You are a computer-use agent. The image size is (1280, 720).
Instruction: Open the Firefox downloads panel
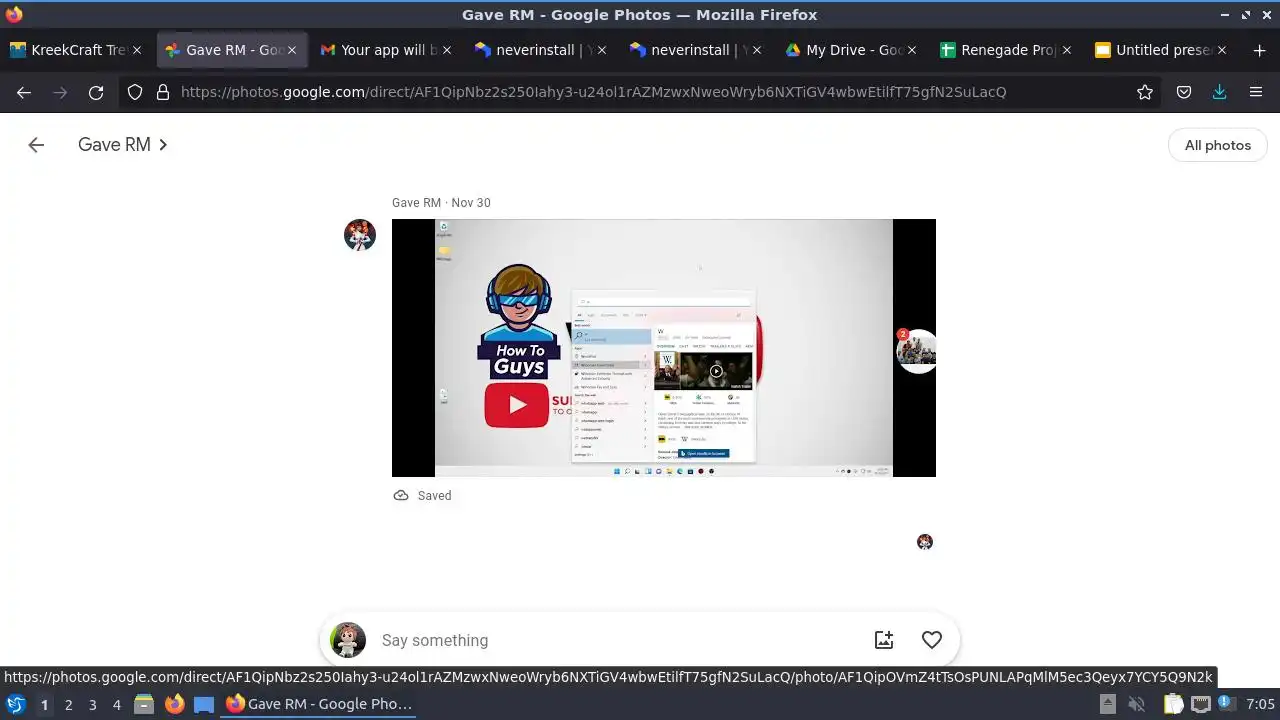pyautogui.click(x=1220, y=92)
